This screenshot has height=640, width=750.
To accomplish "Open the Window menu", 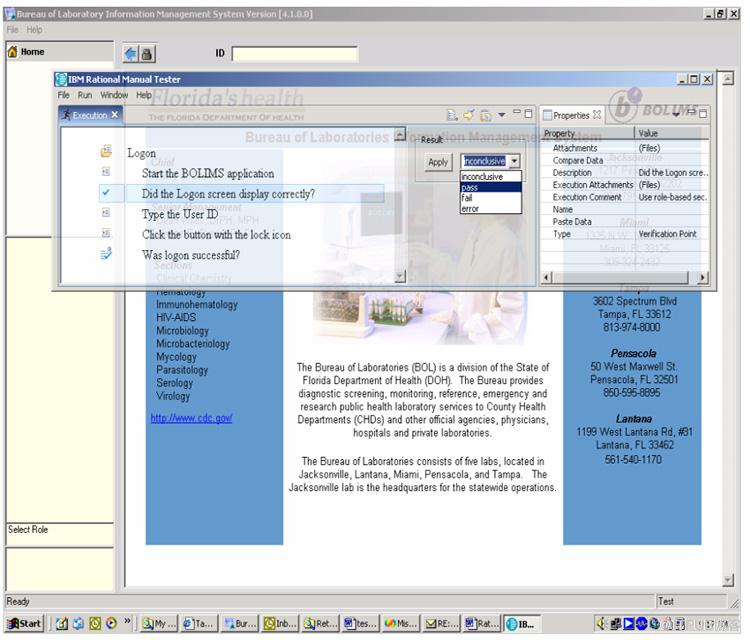I will [x=114, y=95].
